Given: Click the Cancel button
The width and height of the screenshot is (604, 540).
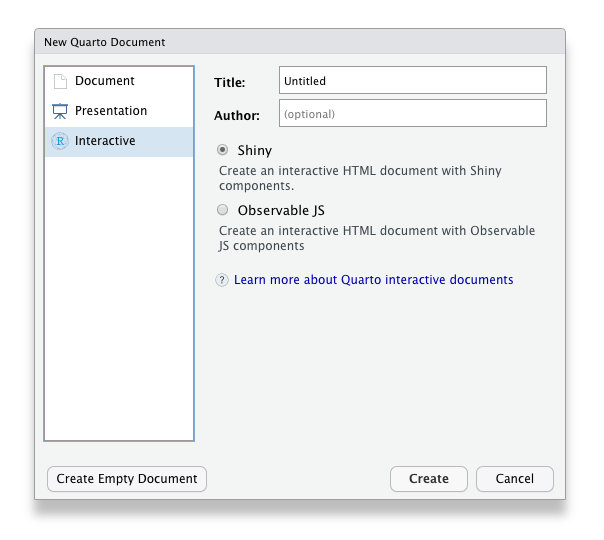Looking at the screenshot, I should coord(515,479).
